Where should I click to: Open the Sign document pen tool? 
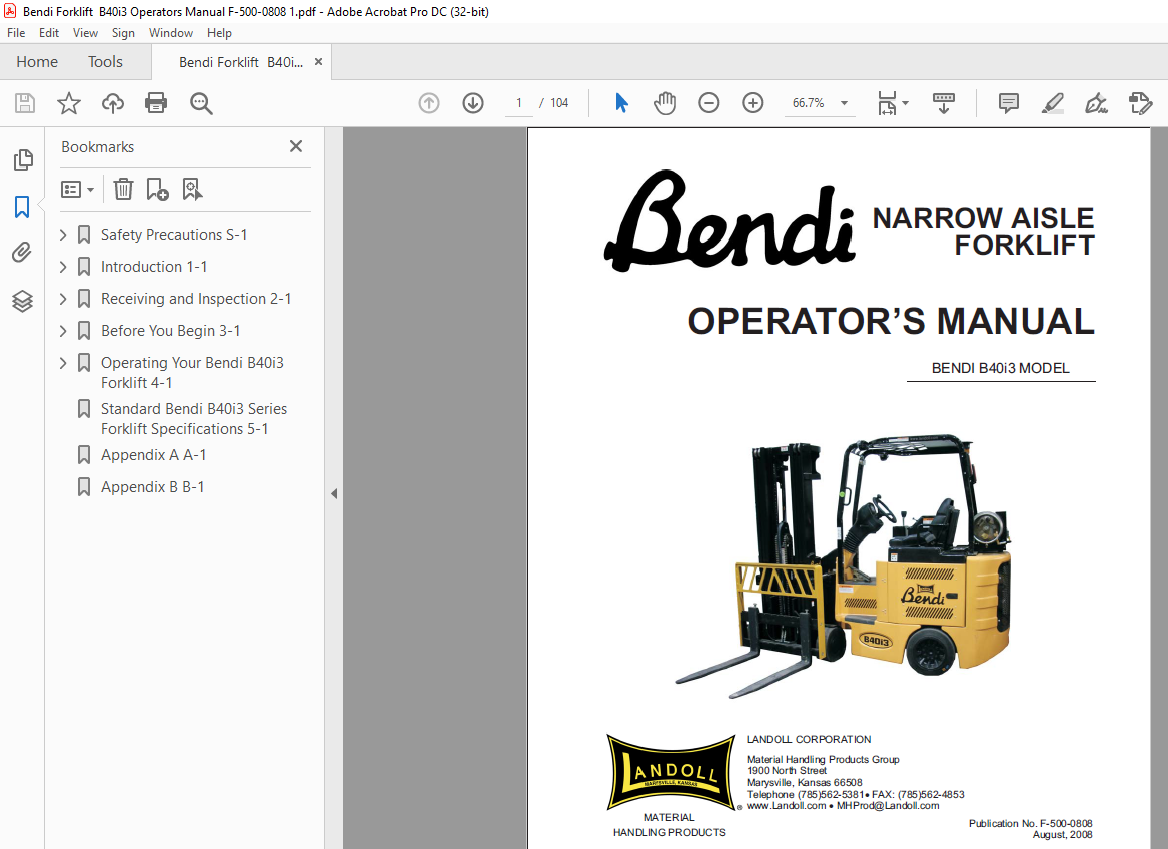(1096, 103)
